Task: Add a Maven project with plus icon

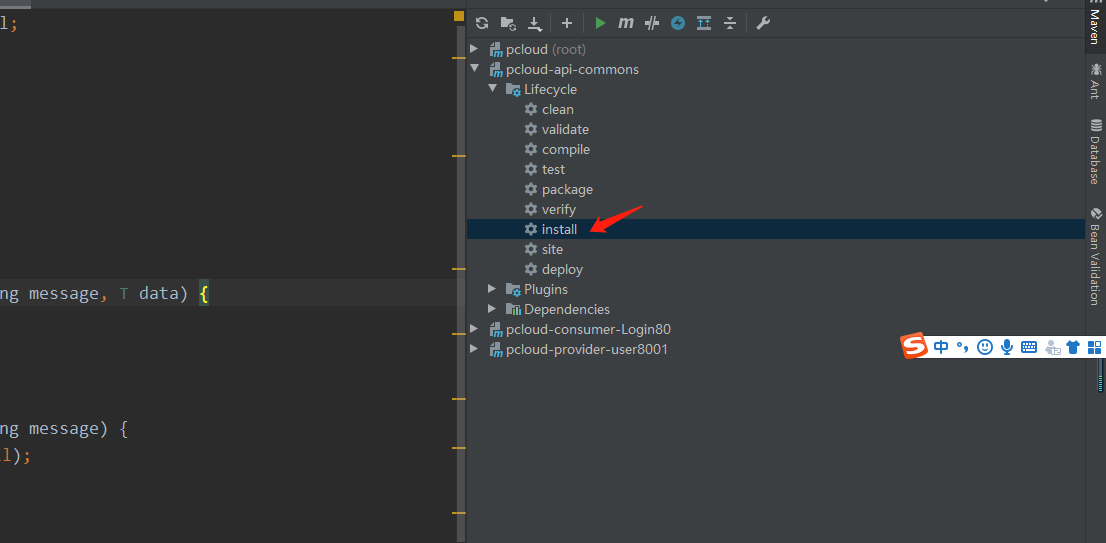Action: (566, 23)
